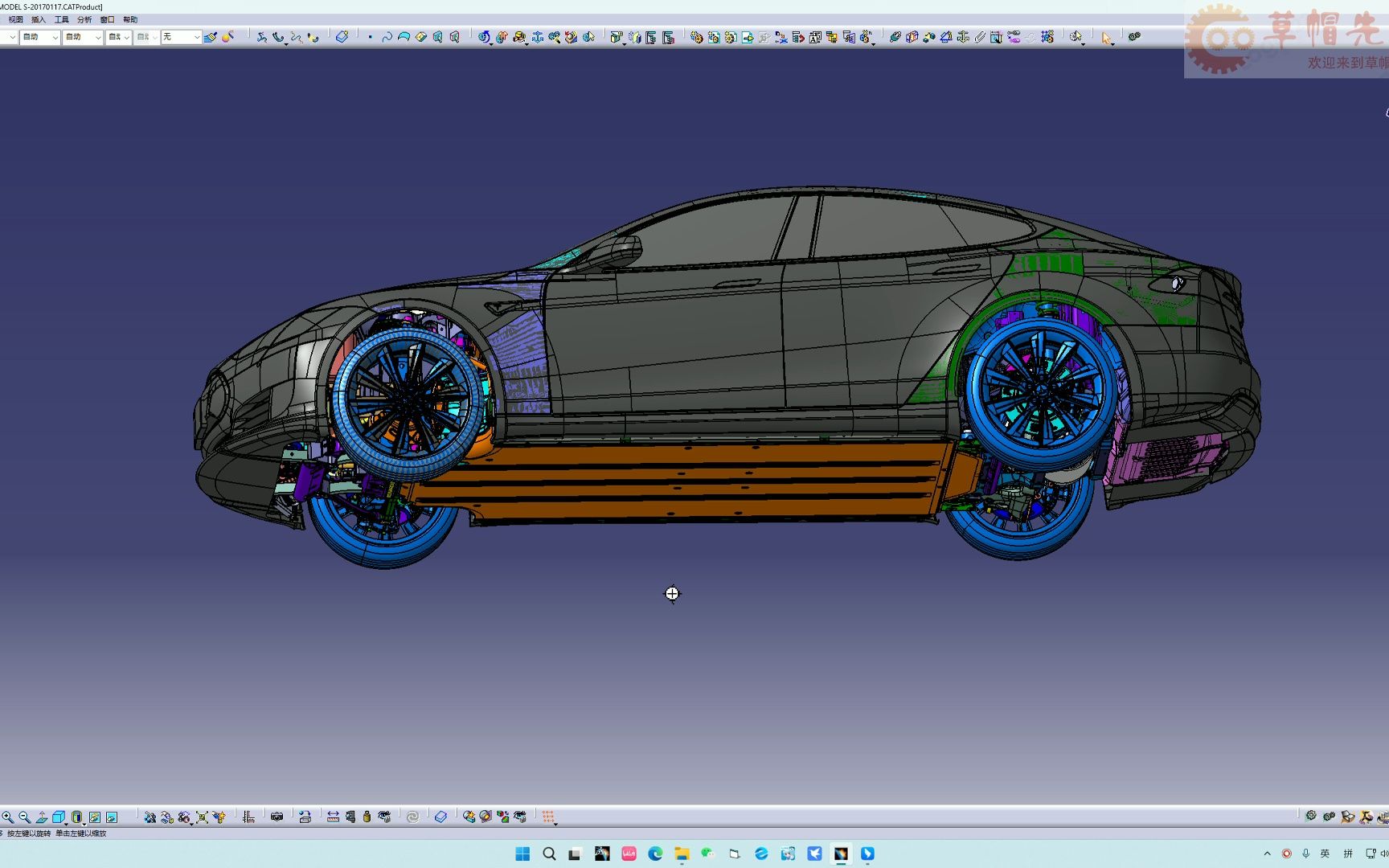This screenshot has height=868, width=1389.
Task: Expand arrow beside the Select arrow tool
Action: tap(1114, 43)
